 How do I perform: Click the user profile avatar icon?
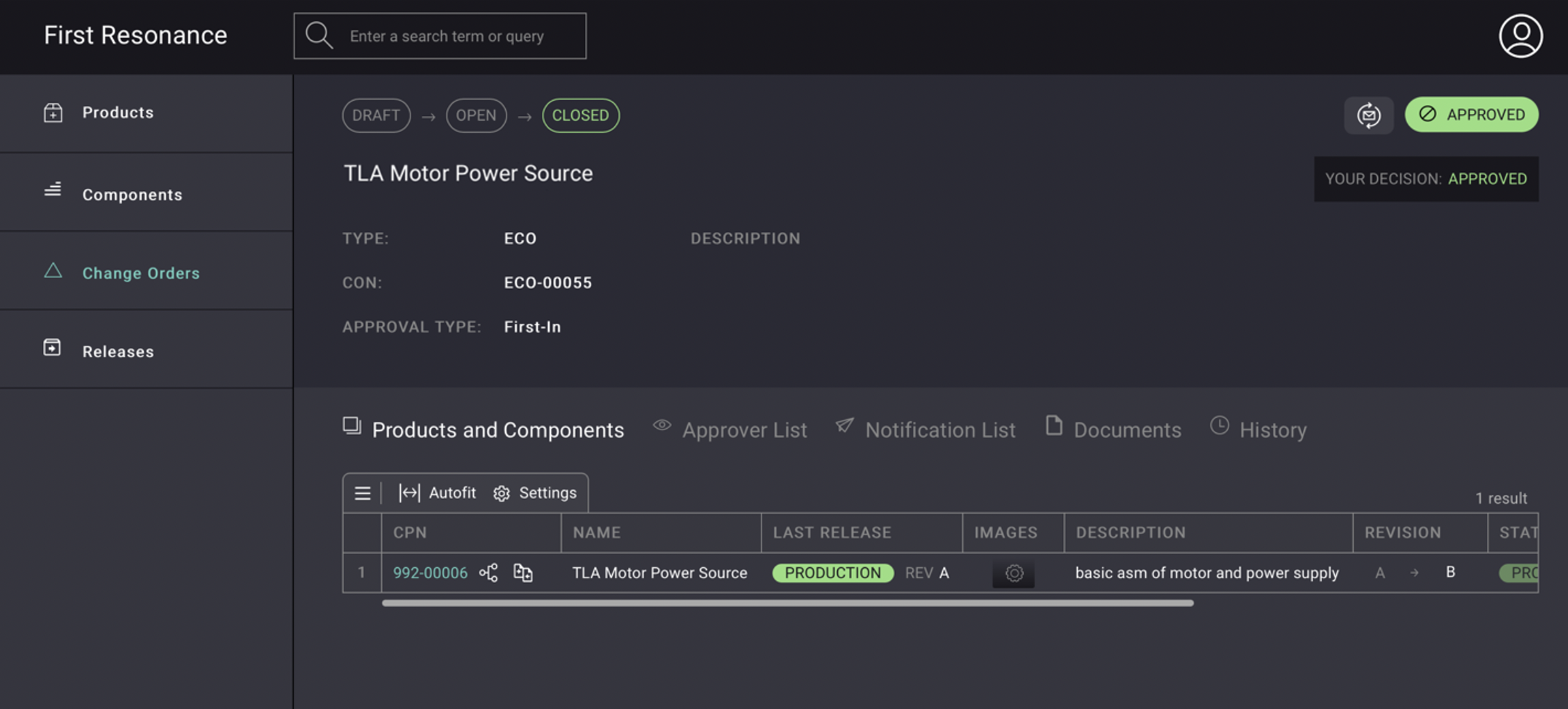1520,36
